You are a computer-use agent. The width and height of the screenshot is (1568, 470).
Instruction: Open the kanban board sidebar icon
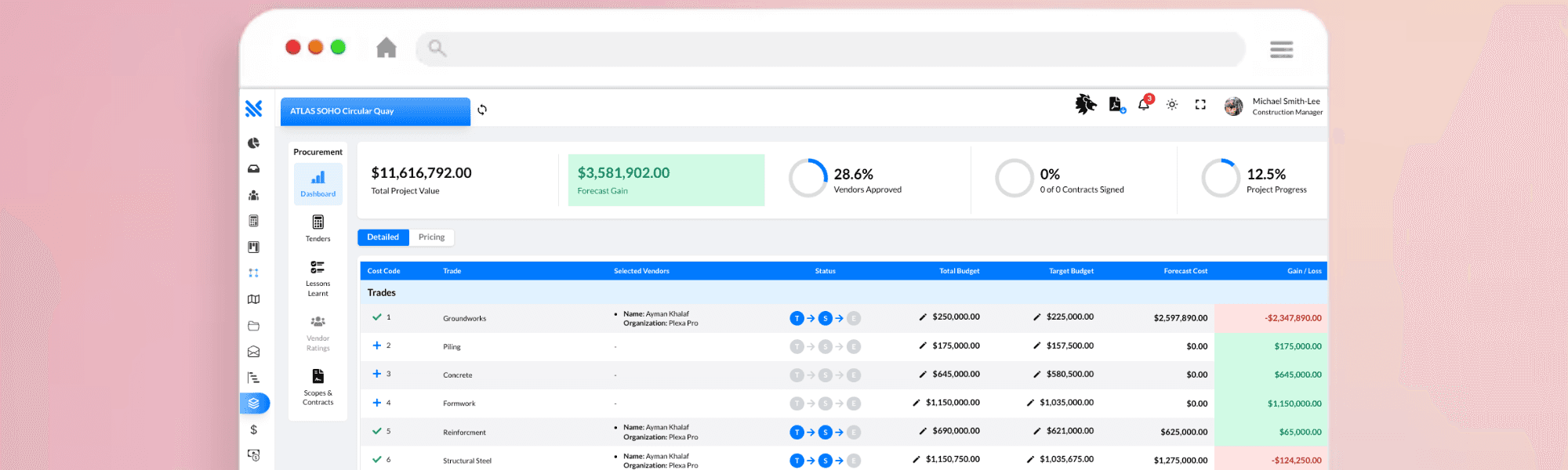point(253,247)
